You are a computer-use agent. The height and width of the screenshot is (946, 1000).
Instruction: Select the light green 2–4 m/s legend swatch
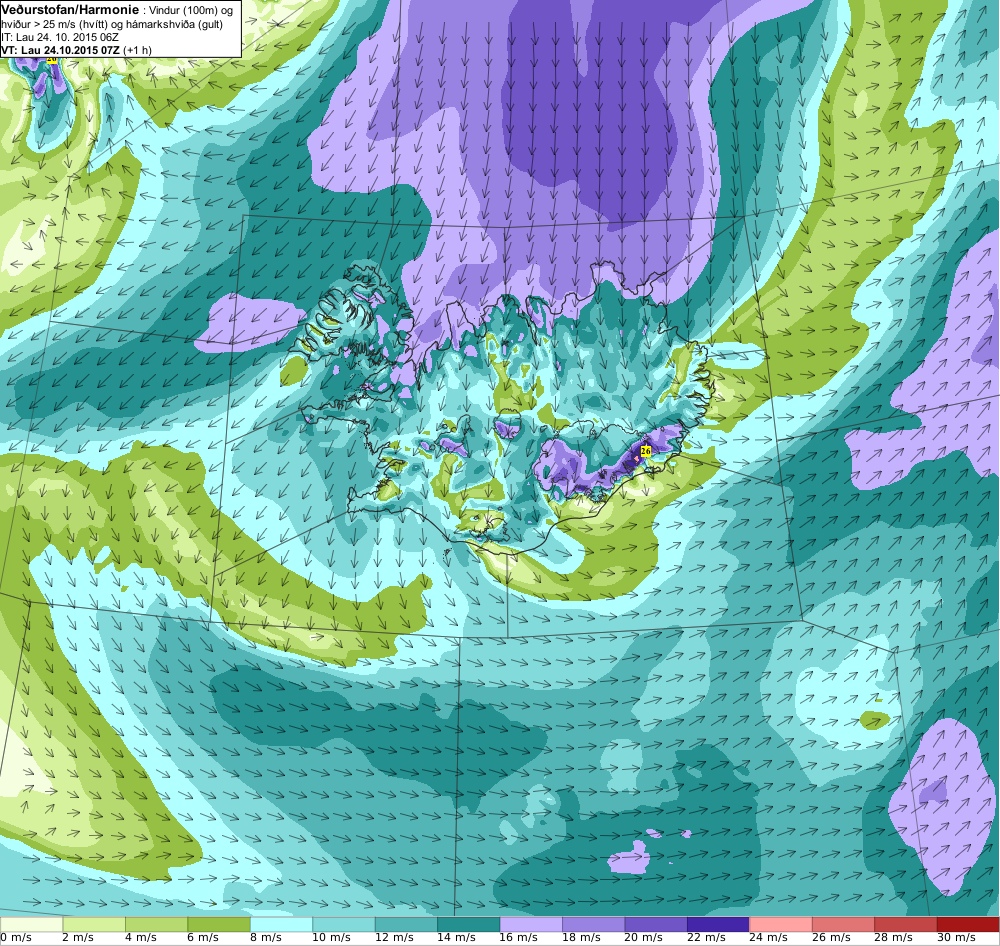point(94,924)
